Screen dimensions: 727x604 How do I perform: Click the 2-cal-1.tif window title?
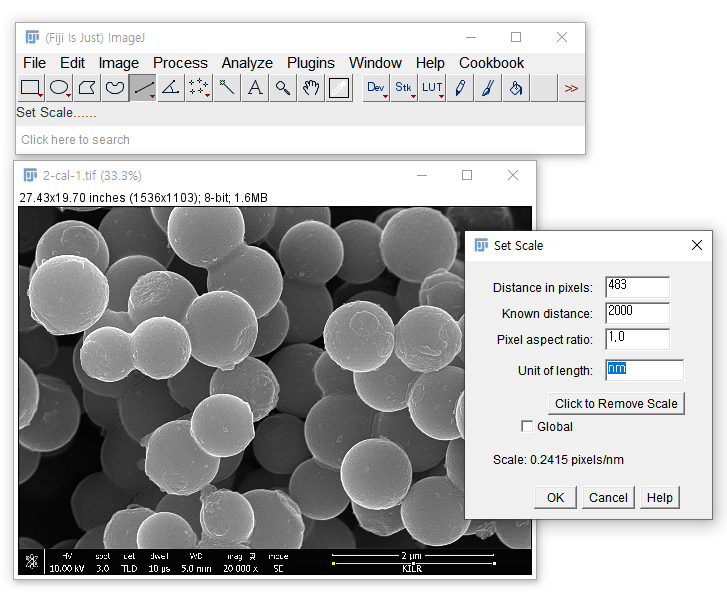tap(92, 176)
